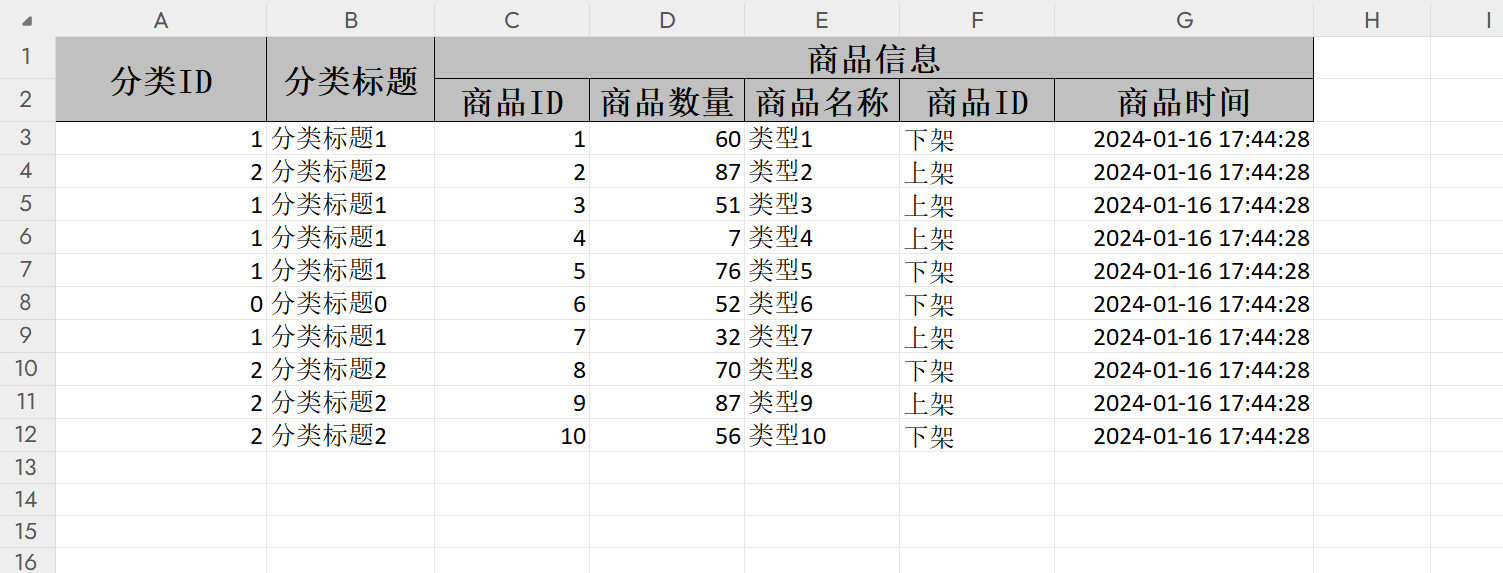Select the cell containing 类型3

[822, 204]
